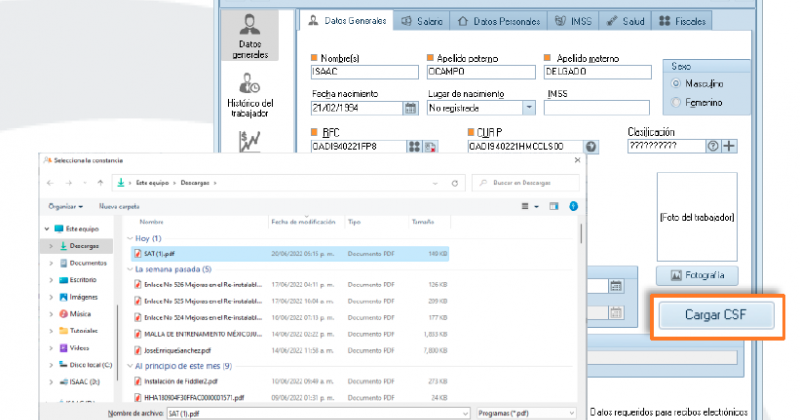Select JoseEnriqueSanchez.pdf file
Viewport: 800px width, 420px height.
[x=290, y=351]
